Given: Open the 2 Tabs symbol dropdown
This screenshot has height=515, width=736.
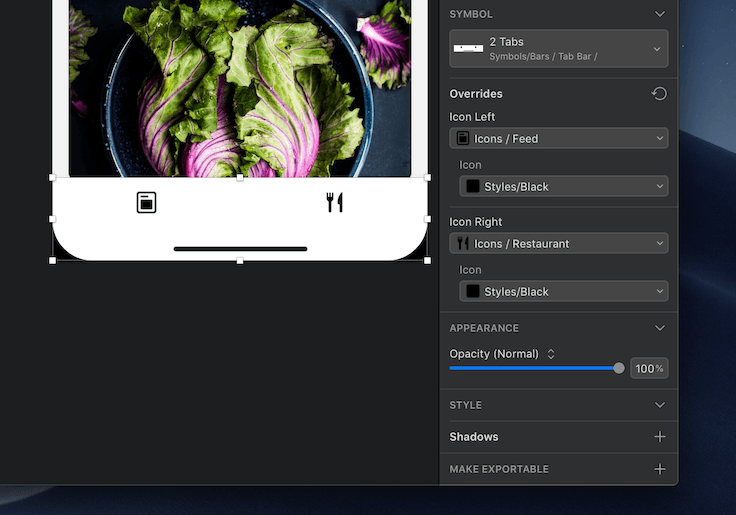Looking at the screenshot, I should coord(559,49).
